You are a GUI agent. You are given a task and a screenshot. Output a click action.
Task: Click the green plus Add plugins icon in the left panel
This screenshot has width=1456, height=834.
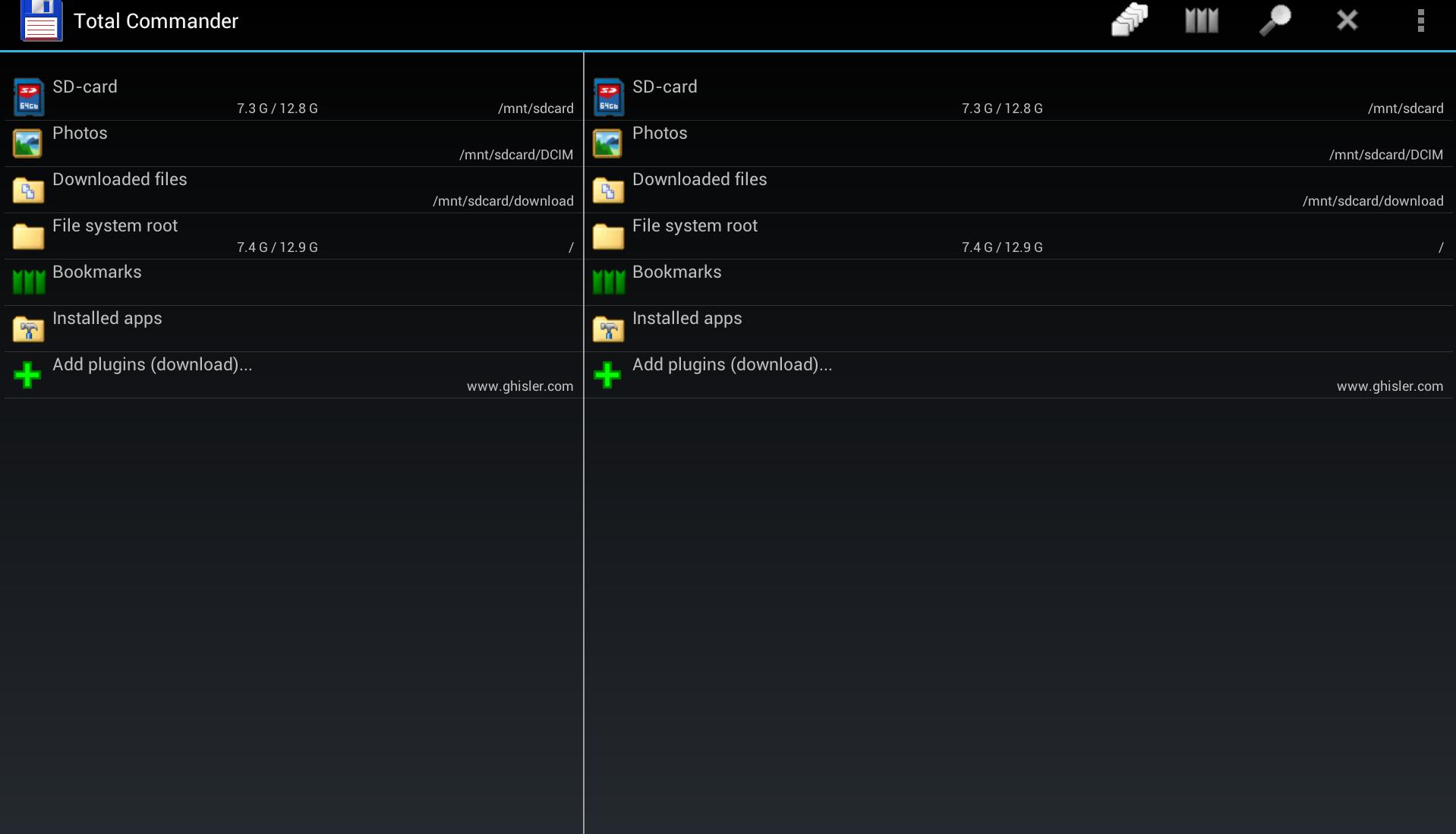click(27, 375)
